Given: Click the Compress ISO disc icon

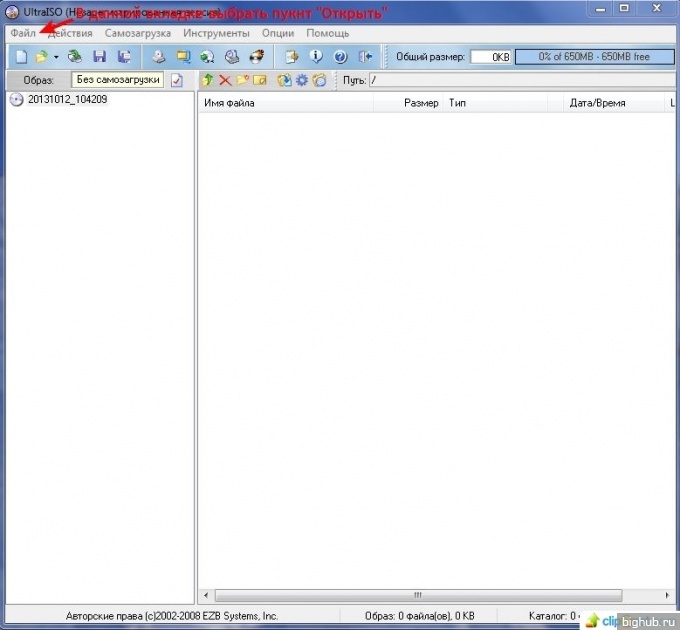Looking at the screenshot, I should (x=207, y=57).
